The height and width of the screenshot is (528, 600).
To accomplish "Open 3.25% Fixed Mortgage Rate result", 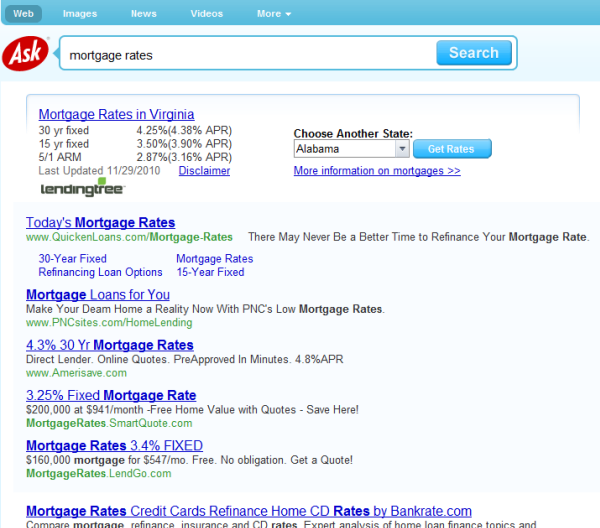I will point(111,395).
